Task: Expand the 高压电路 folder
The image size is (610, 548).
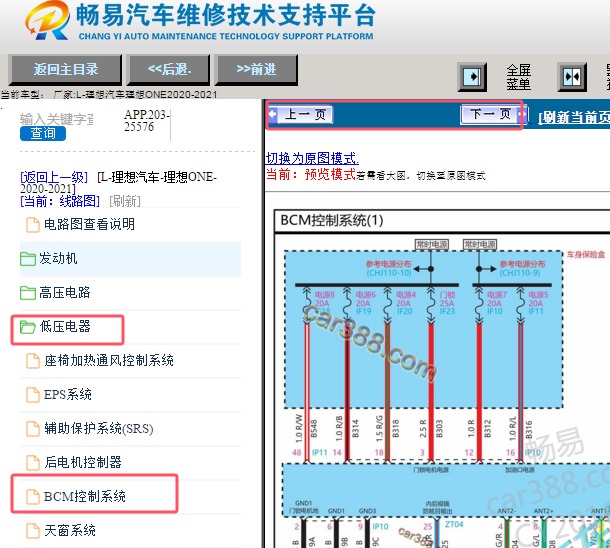Action: click(x=65, y=292)
